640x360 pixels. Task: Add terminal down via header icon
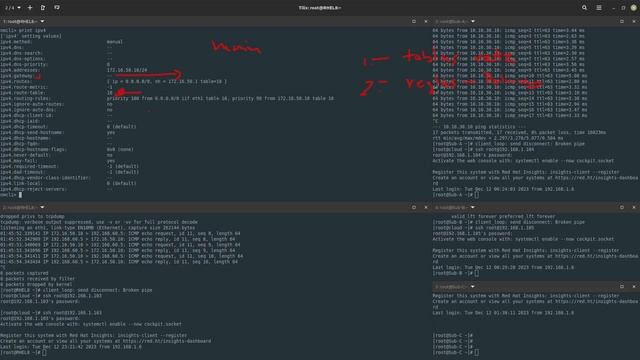point(57,8)
